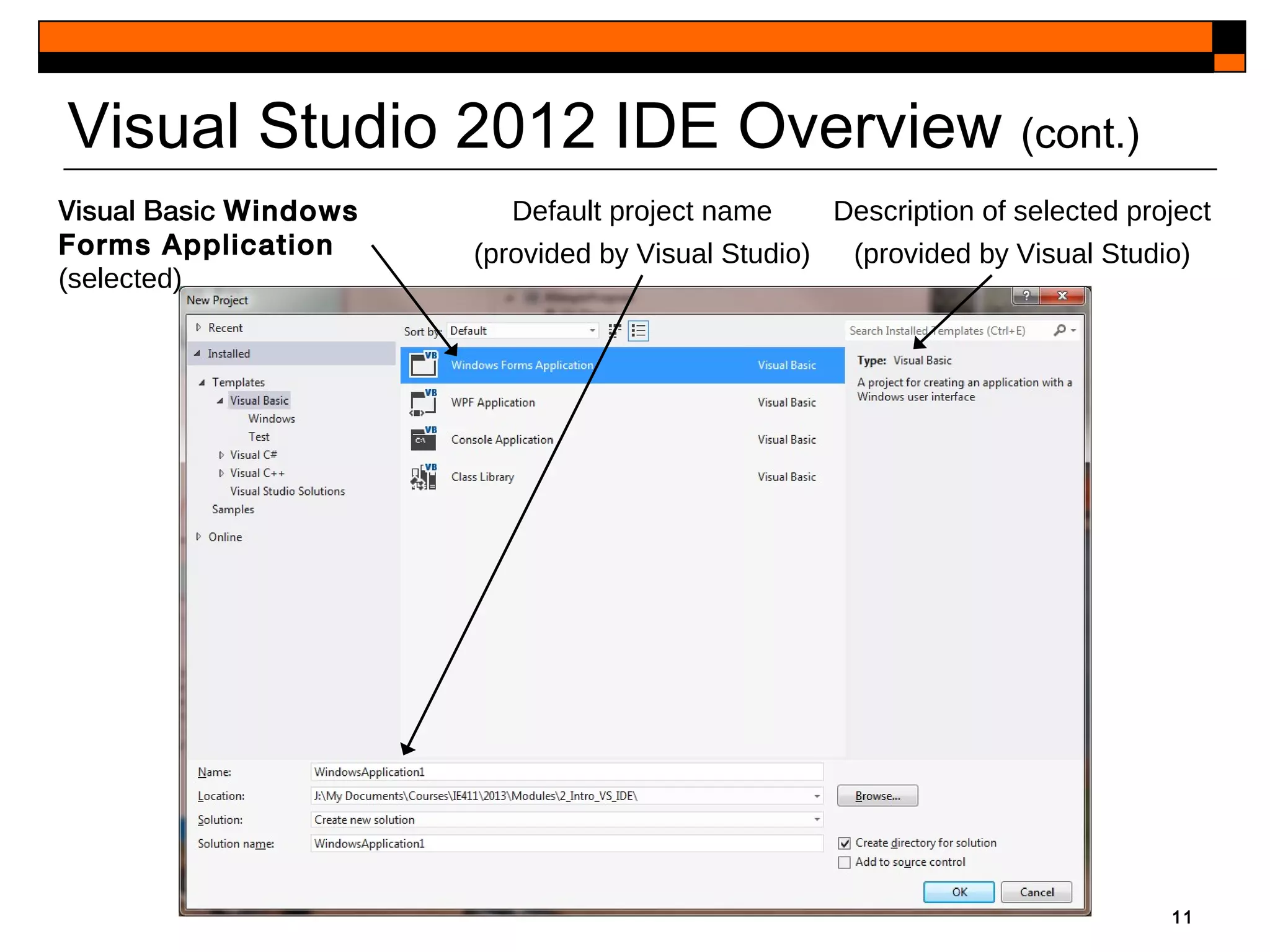Click the Recent section label

pyautogui.click(x=225, y=327)
